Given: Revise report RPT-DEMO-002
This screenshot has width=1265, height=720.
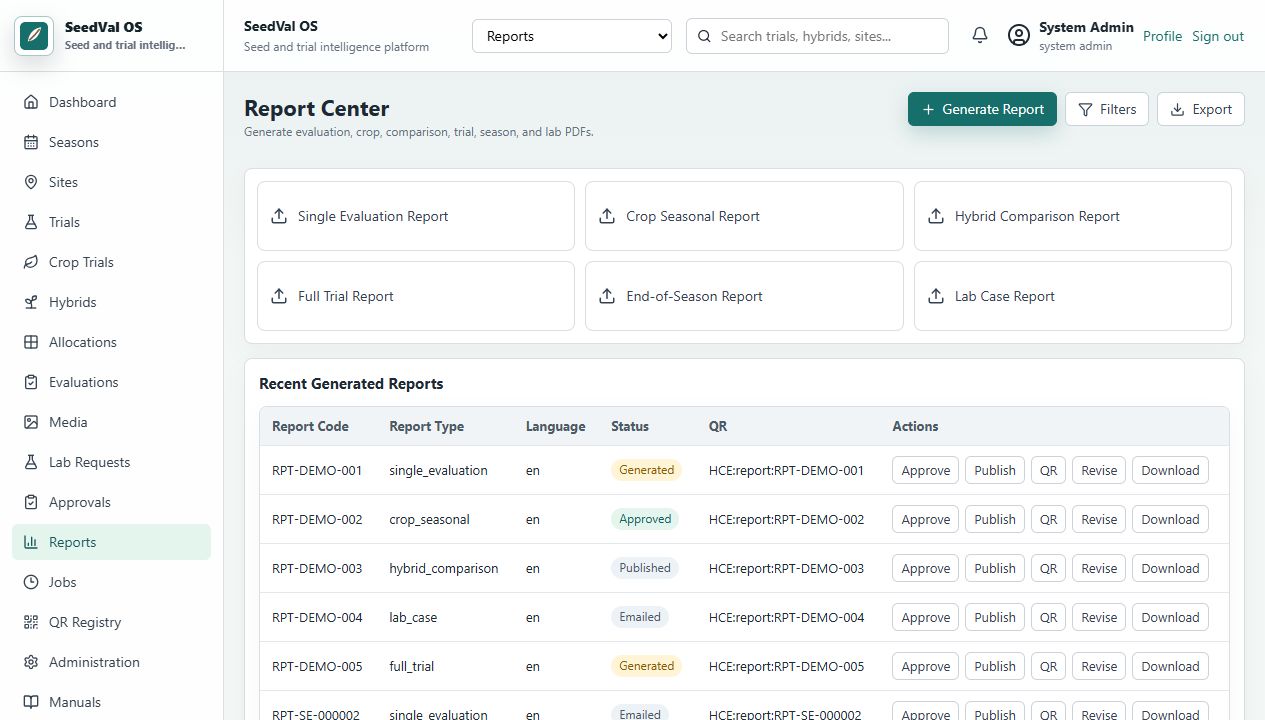Looking at the screenshot, I should click(1099, 519).
